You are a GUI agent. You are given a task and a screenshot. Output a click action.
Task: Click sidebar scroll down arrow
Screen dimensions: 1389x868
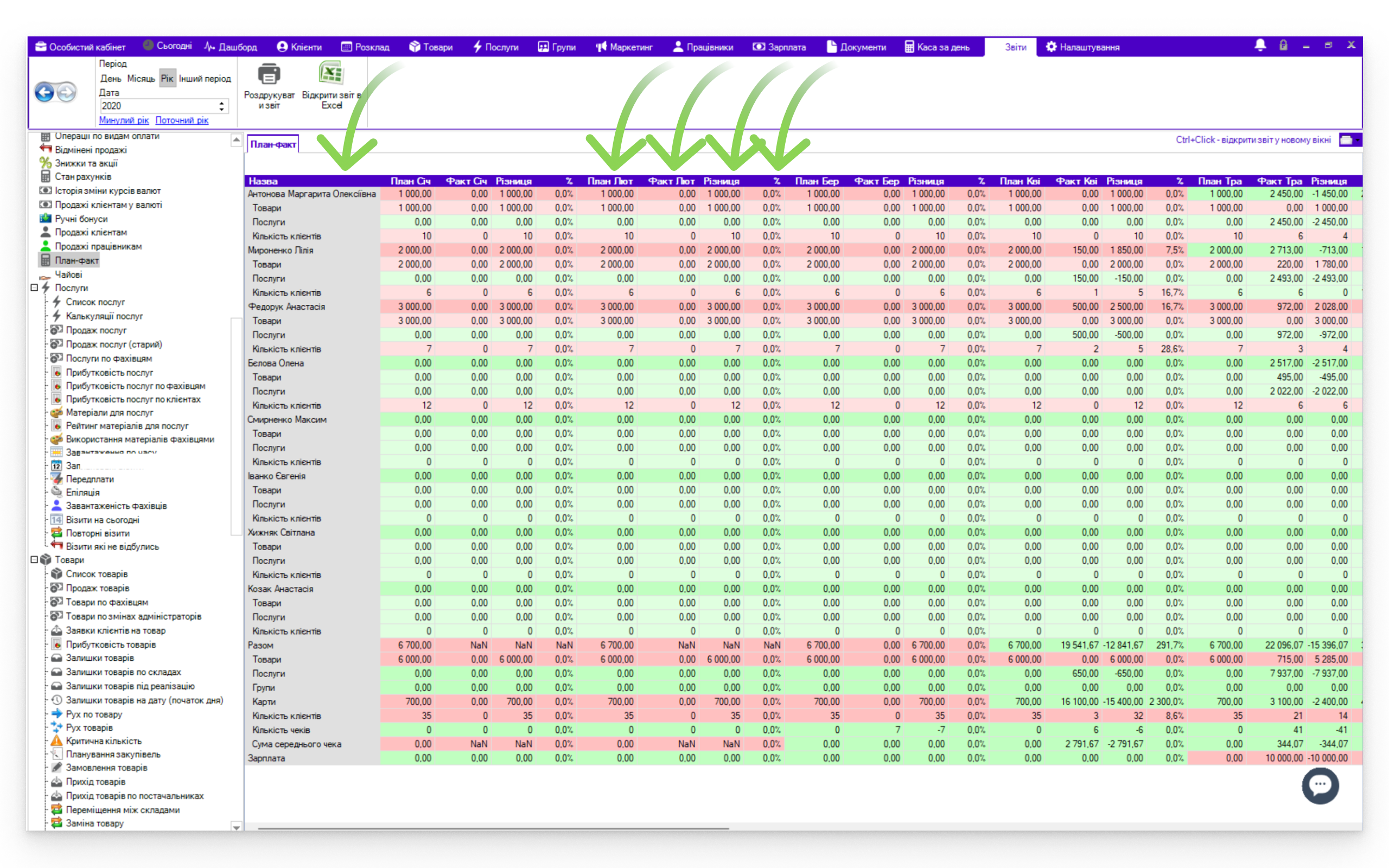point(236,826)
